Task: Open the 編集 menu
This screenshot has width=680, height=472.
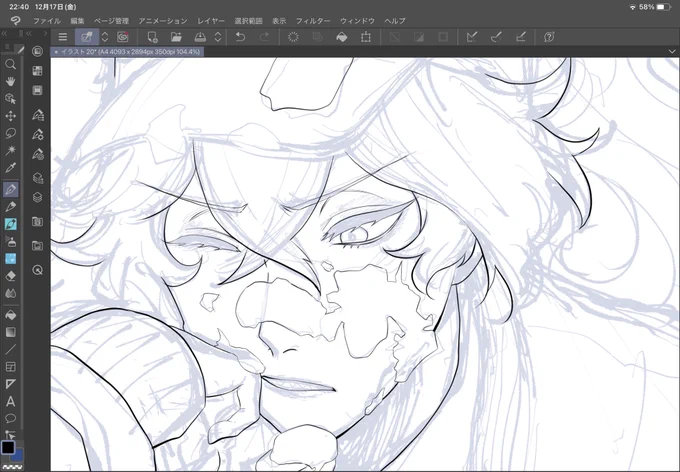Action: click(x=78, y=21)
